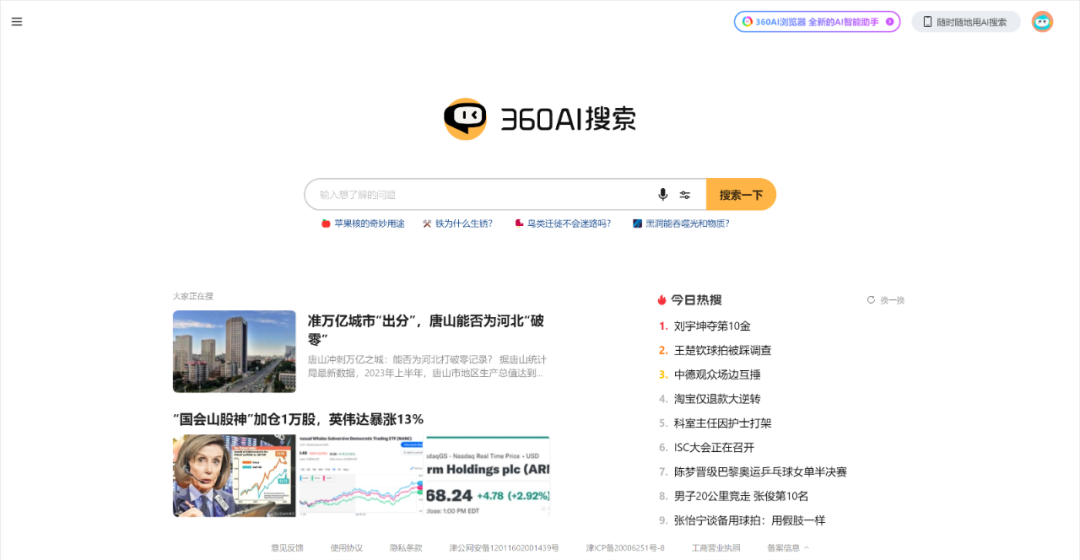
Task: Click the 360AI浏览器 promo banner
Action: (x=817, y=22)
